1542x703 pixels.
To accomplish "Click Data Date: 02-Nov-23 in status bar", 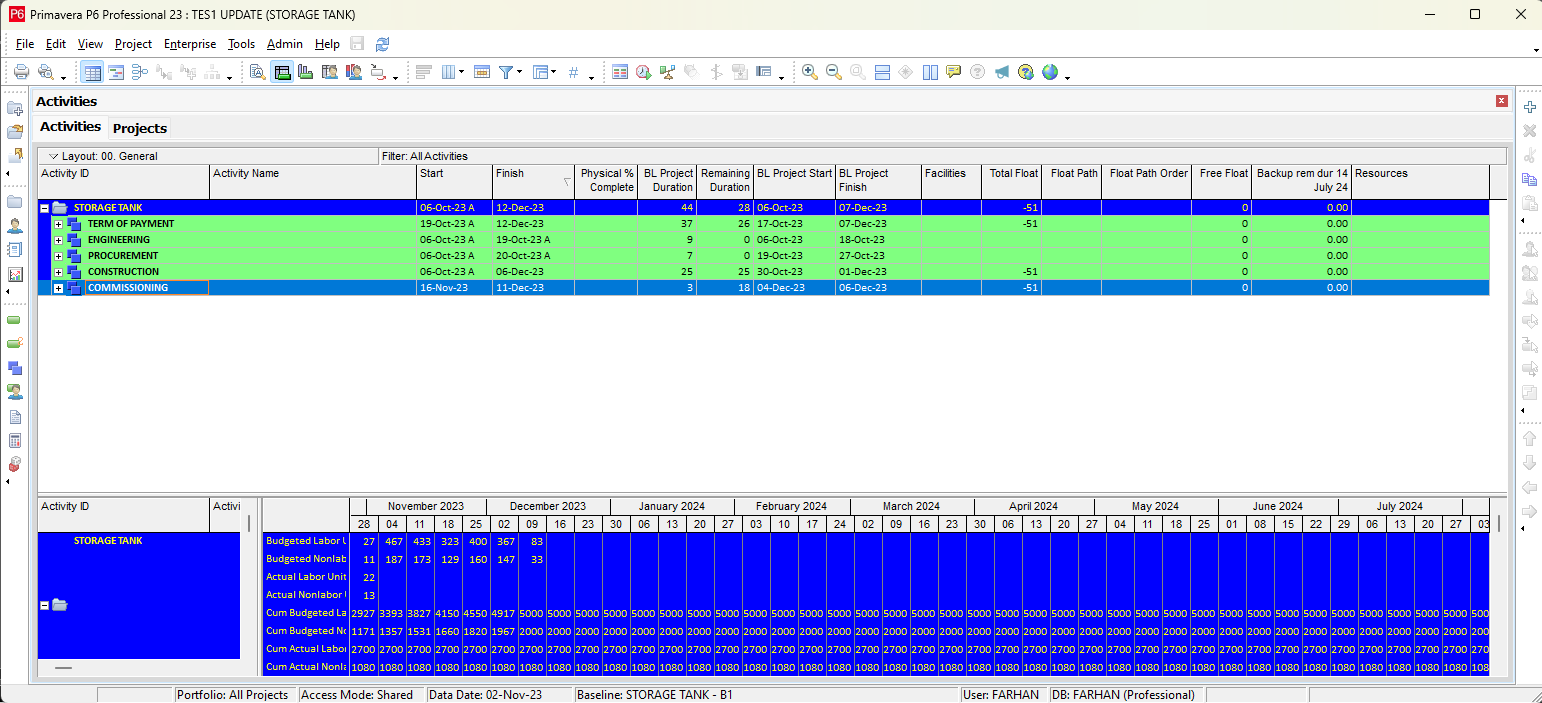I will click(485, 695).
